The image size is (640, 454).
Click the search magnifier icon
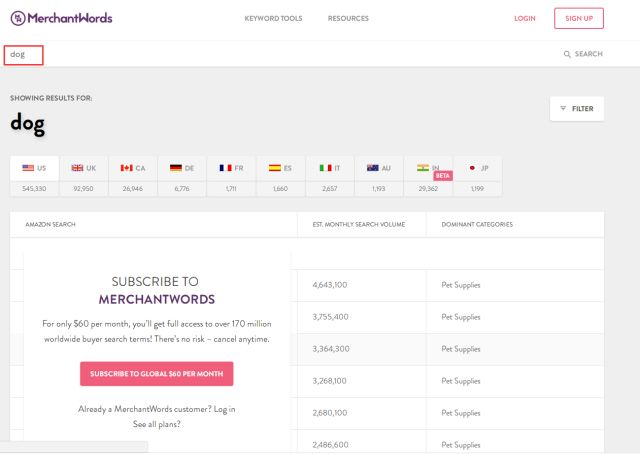[567, 54]
